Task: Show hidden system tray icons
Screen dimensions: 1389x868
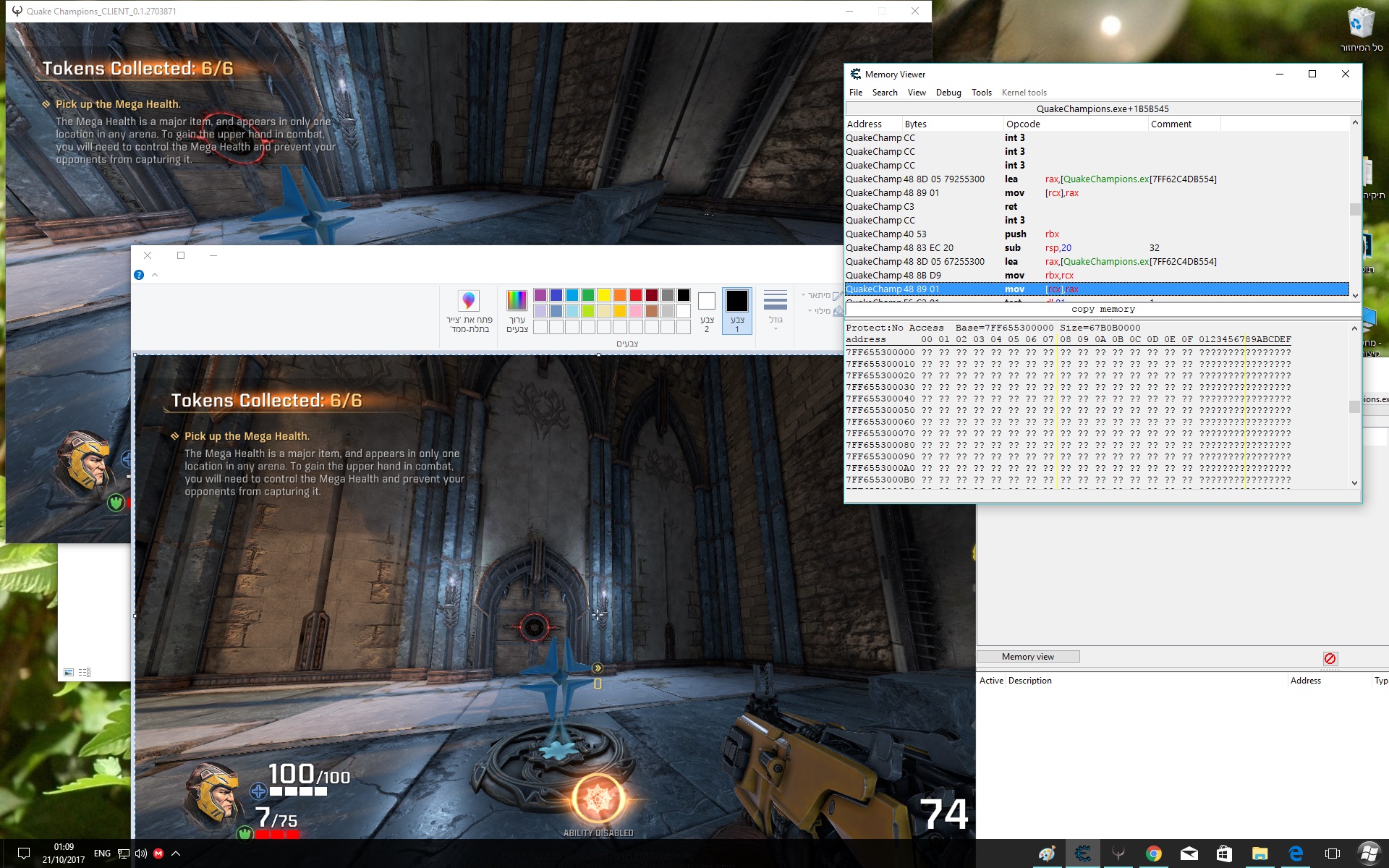Action: (x=176, y=854)
